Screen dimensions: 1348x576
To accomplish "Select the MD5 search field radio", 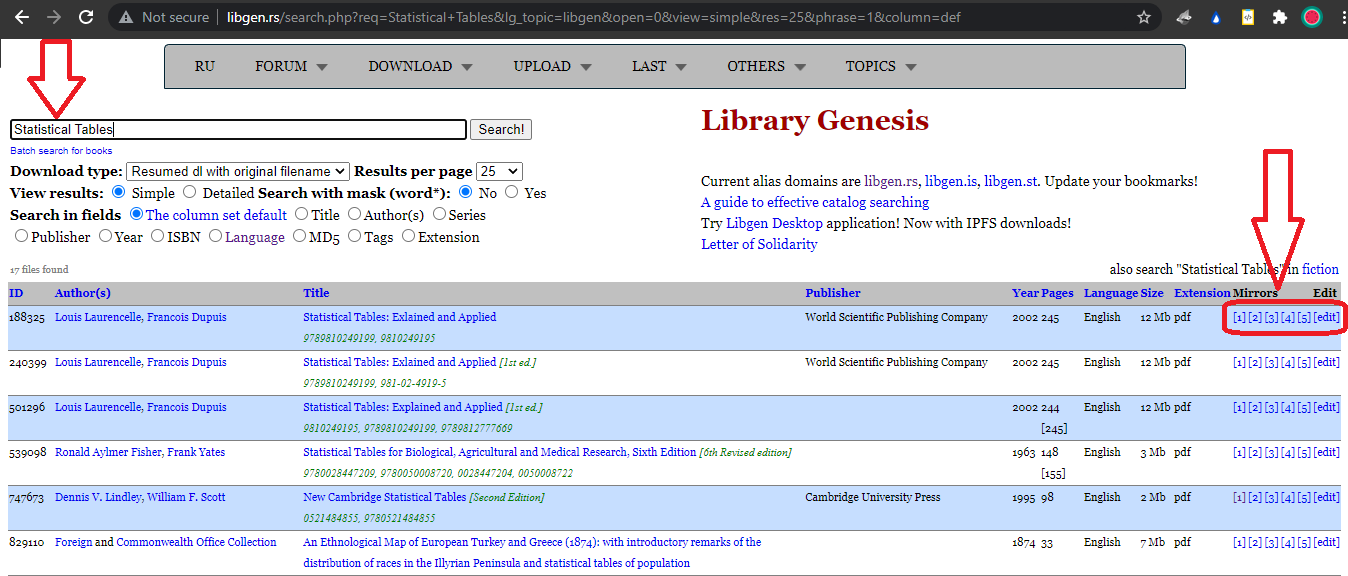I will click(301, 237).
